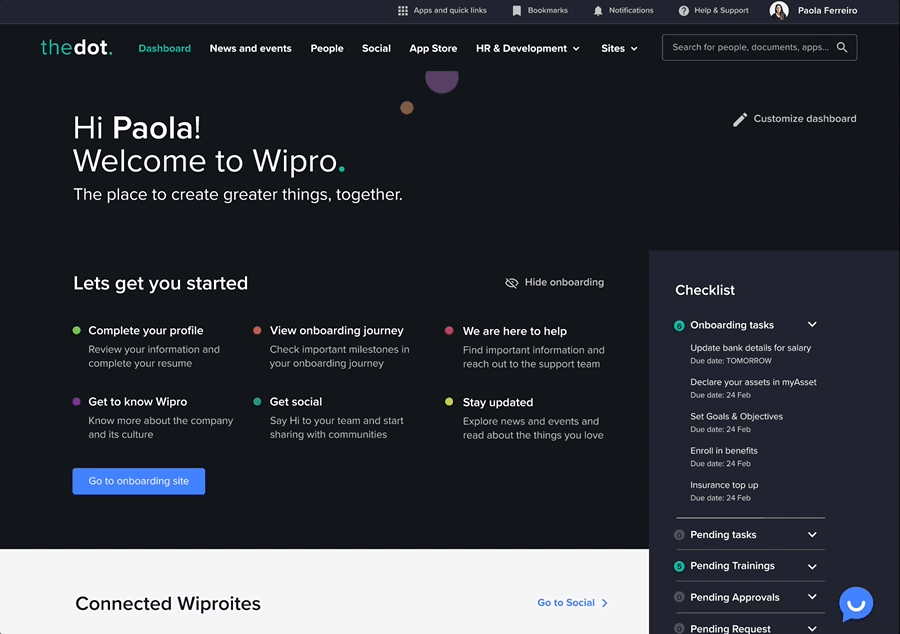Click the Hide onboarding label
900x634 pixels.
coord(564,282)
